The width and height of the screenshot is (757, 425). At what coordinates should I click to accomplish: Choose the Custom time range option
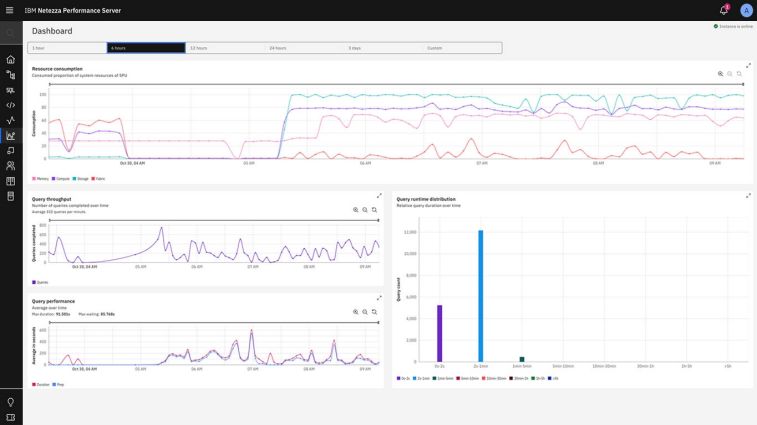(x=462, y=48)
